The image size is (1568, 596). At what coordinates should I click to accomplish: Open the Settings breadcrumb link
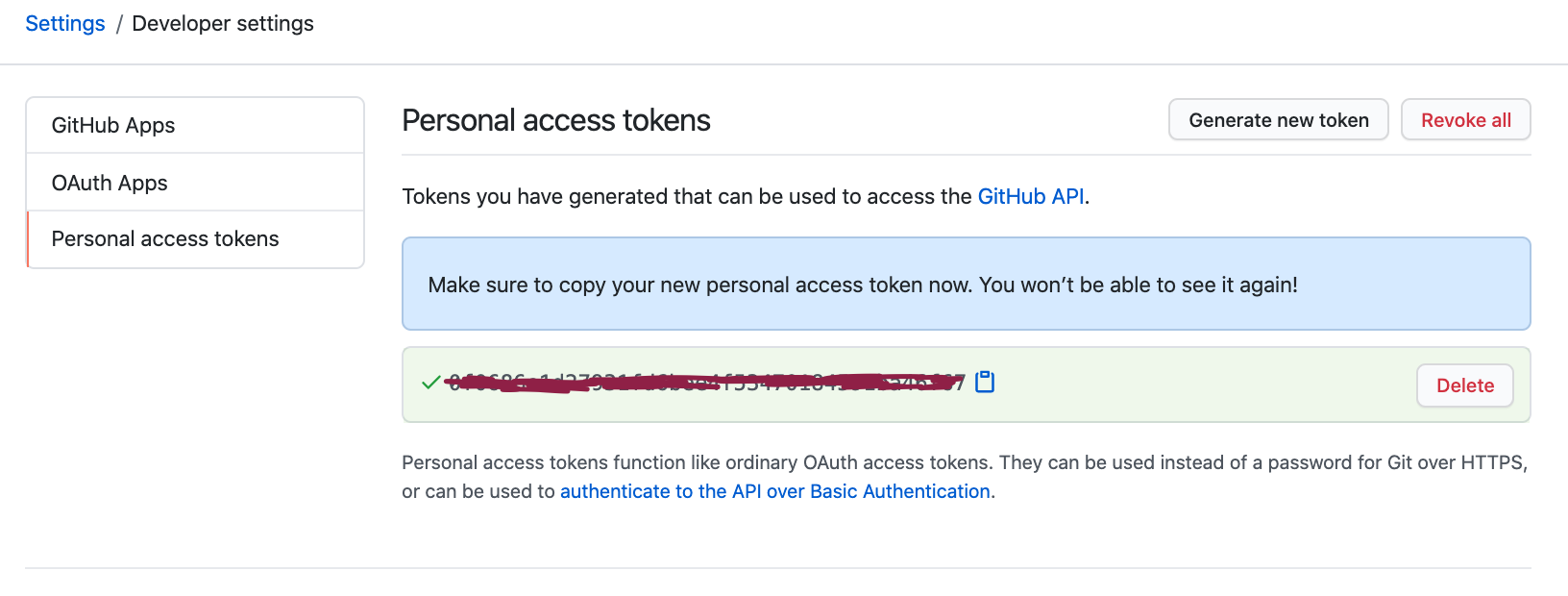[65, 24]
